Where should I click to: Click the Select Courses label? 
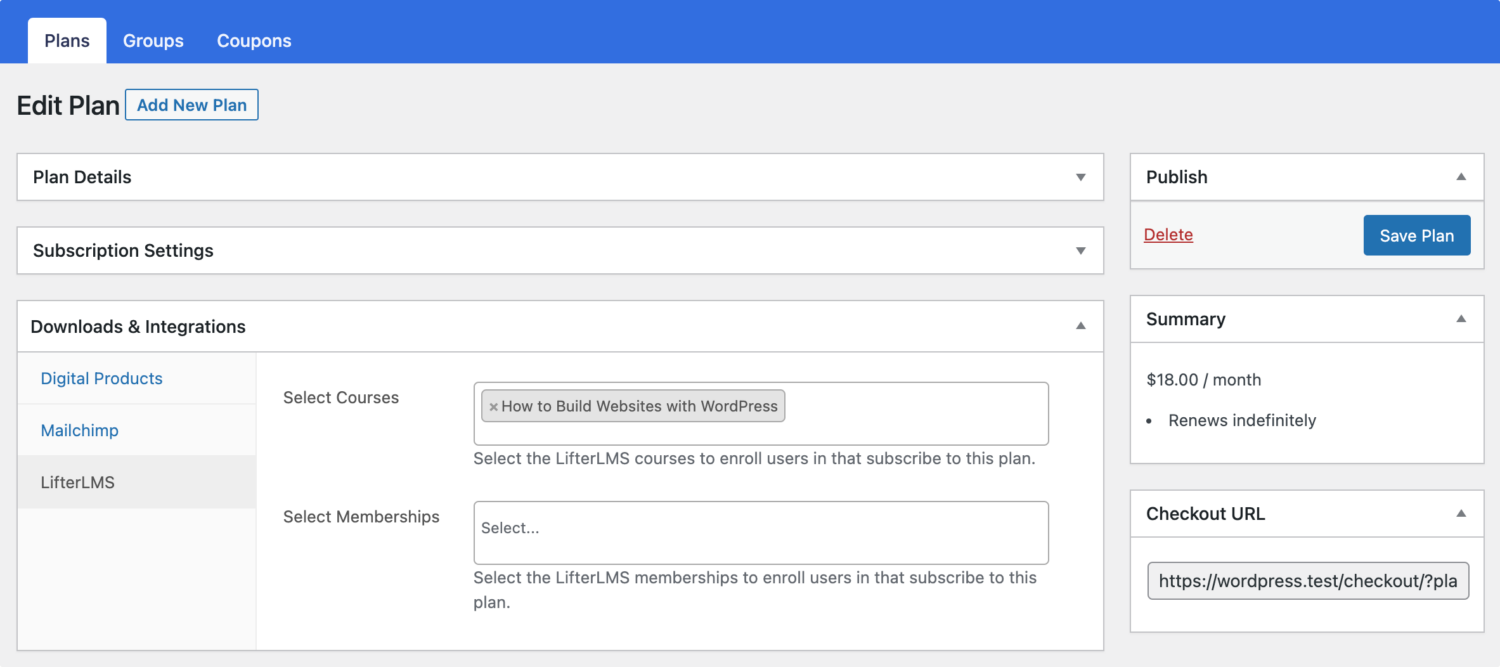pyautogui.click(x=341, y=397)
